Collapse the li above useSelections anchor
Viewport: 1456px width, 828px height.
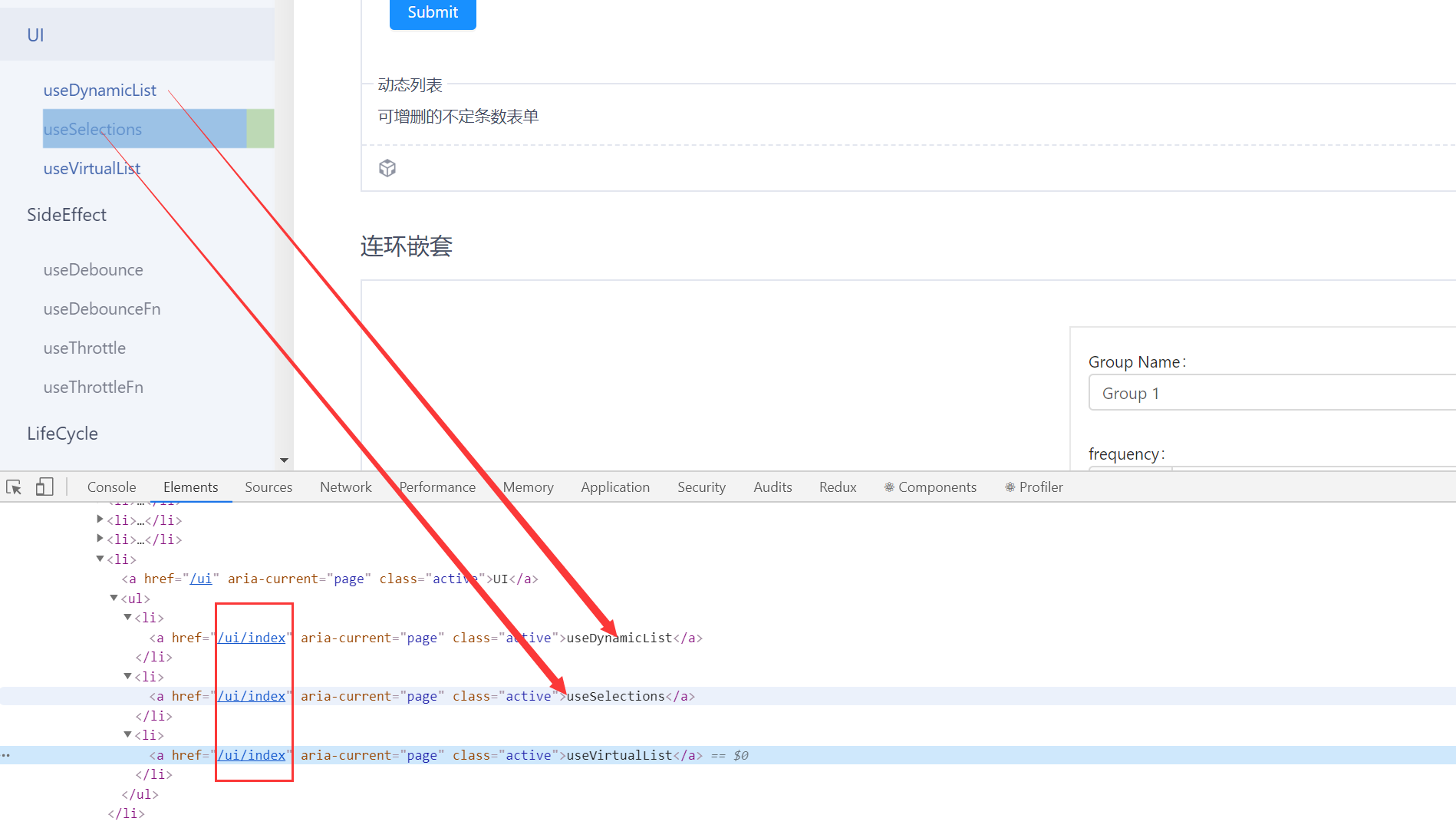(127, 676)
